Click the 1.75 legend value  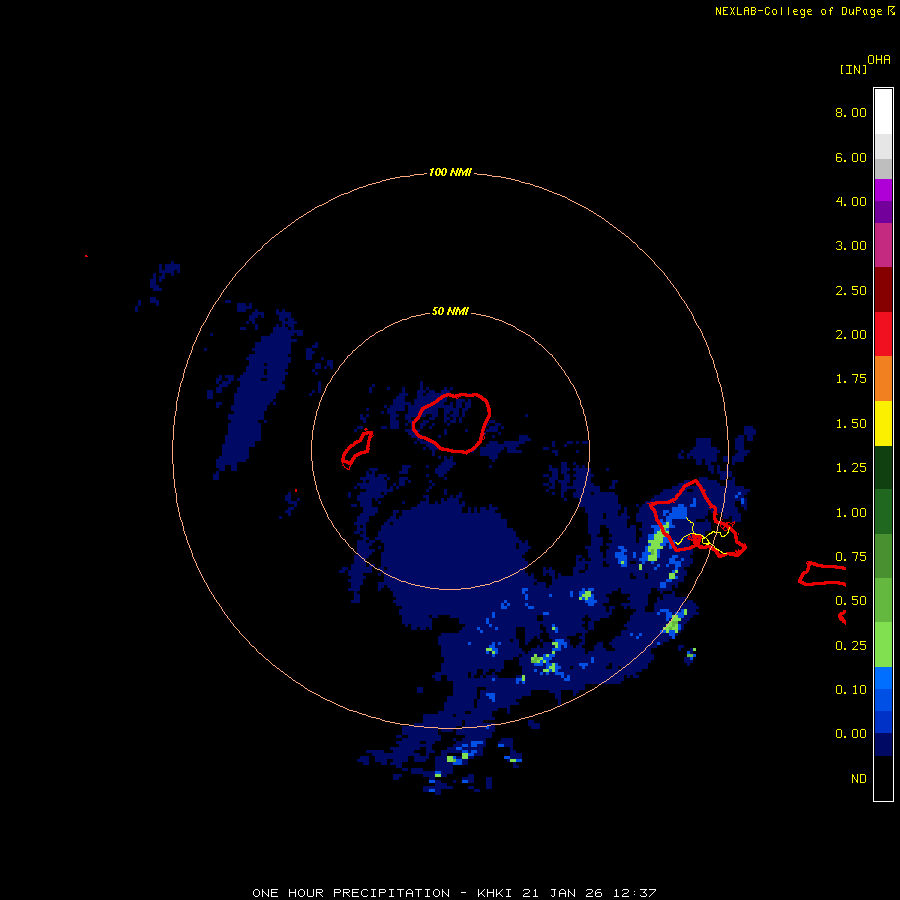click(x=851, y=379)
